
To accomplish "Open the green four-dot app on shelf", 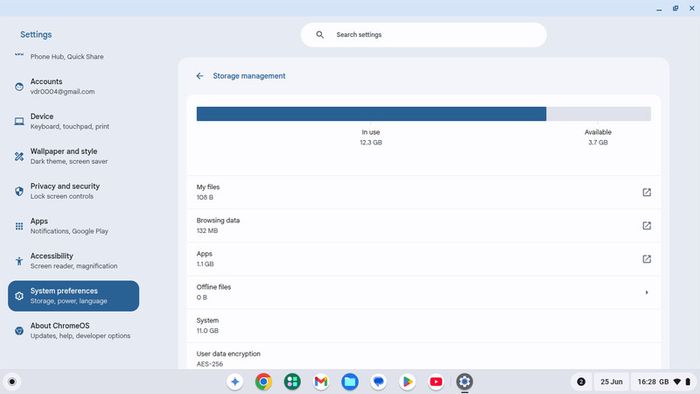I will pos(292,382).
